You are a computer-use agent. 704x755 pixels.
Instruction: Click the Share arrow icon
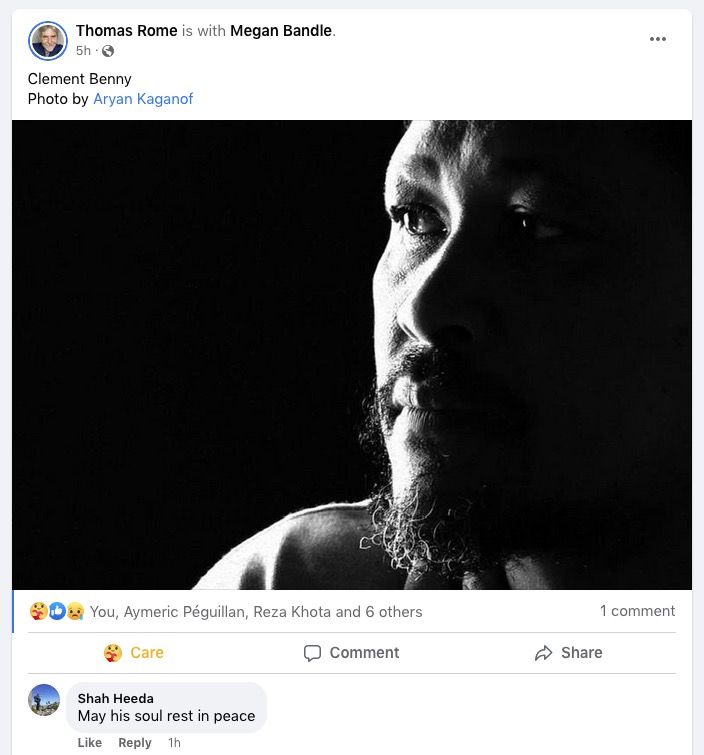coord(544,653)
